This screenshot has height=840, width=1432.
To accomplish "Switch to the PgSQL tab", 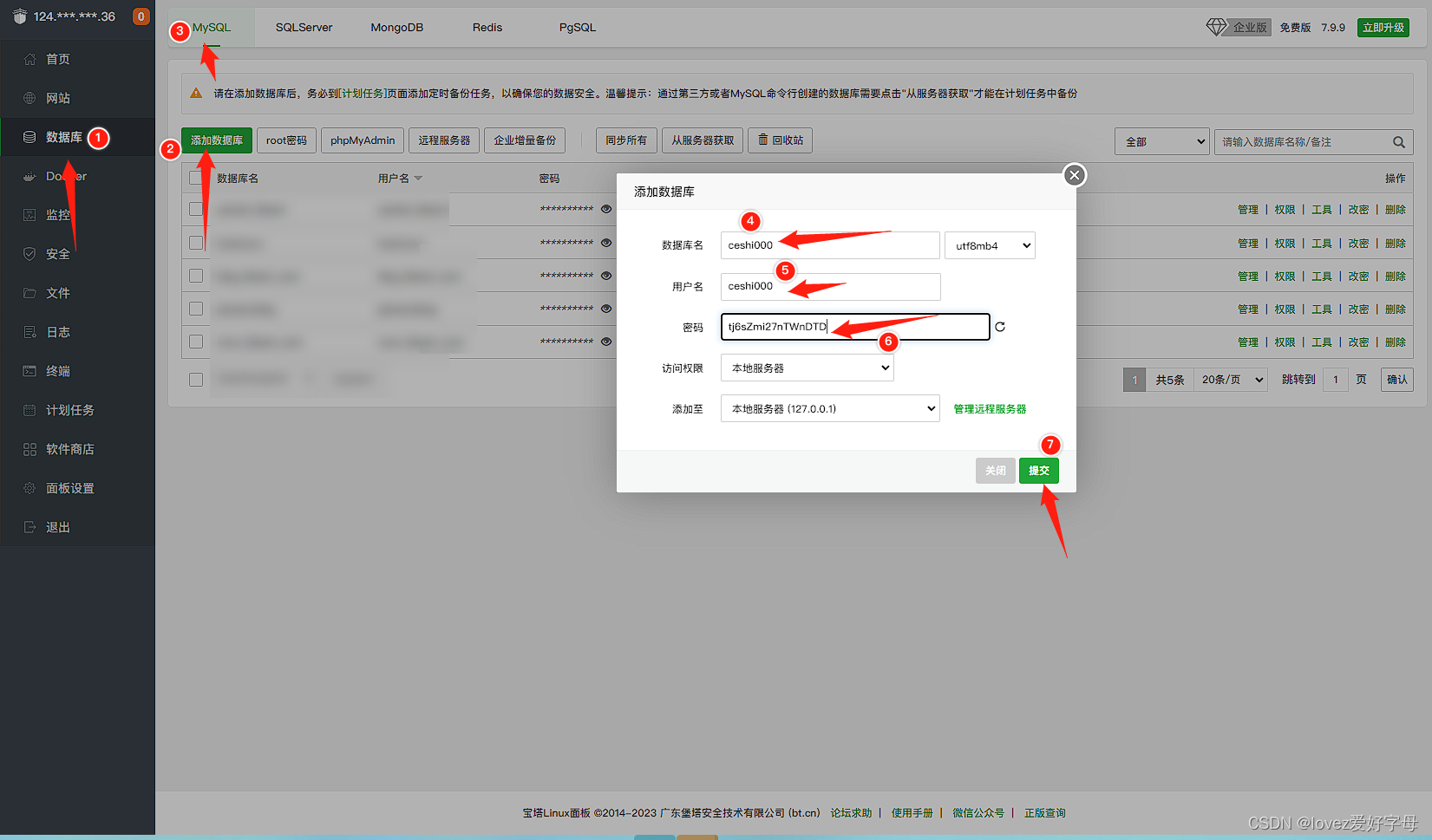I will (x=578, y=27).
